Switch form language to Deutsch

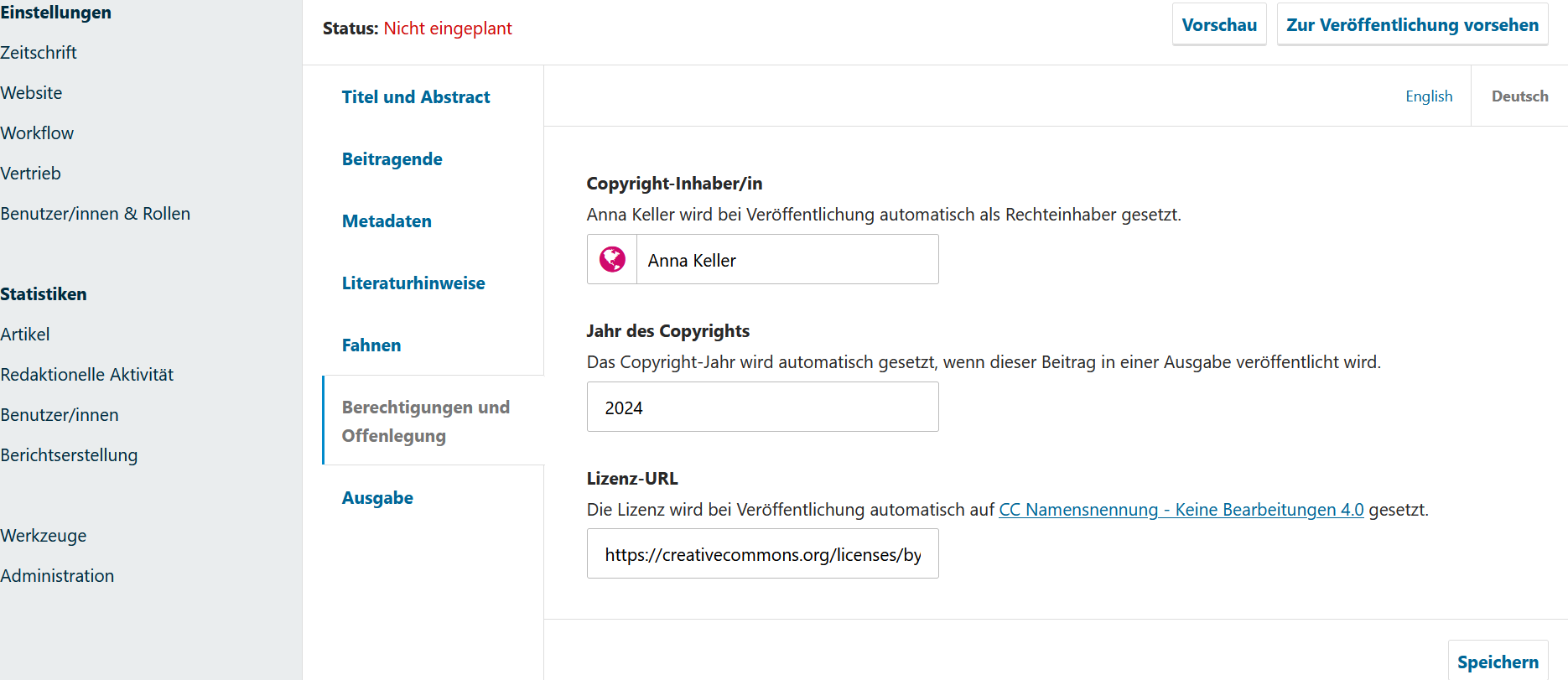point(1519,96)
